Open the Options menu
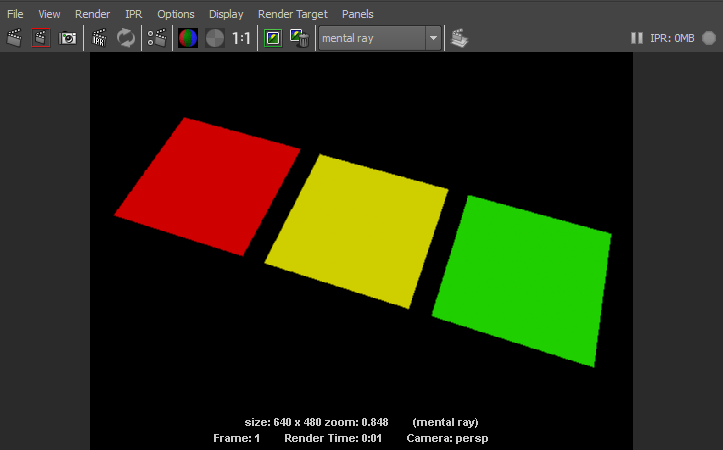The width and height of the screenshot is (723, 450). [176, 14]
